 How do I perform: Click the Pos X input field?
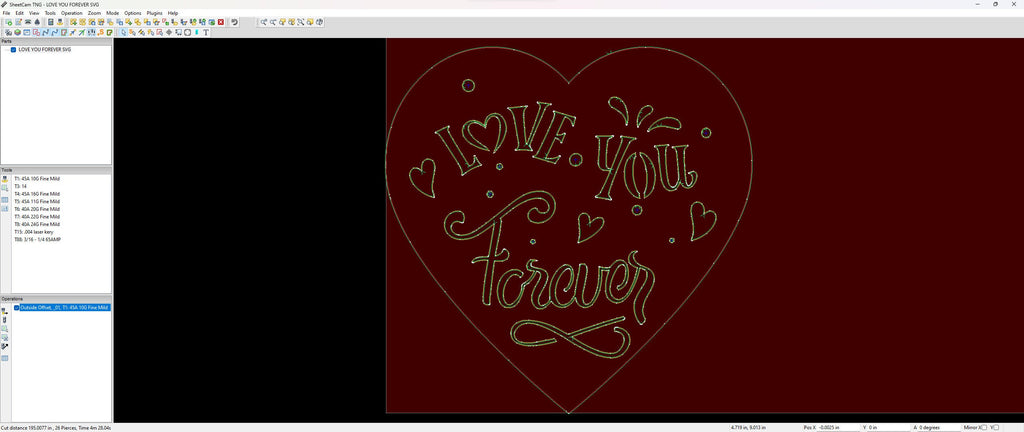[x=837, y=427]
